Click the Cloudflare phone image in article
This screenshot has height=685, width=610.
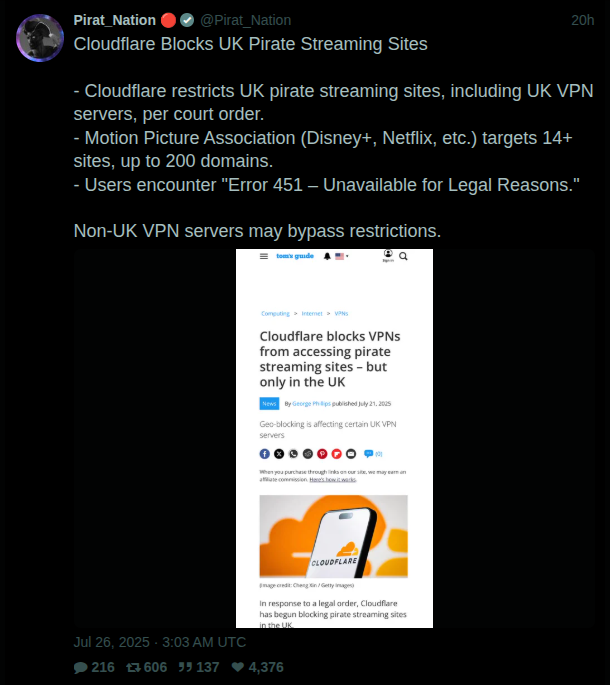pyautogui.click(x=333, y=536)
